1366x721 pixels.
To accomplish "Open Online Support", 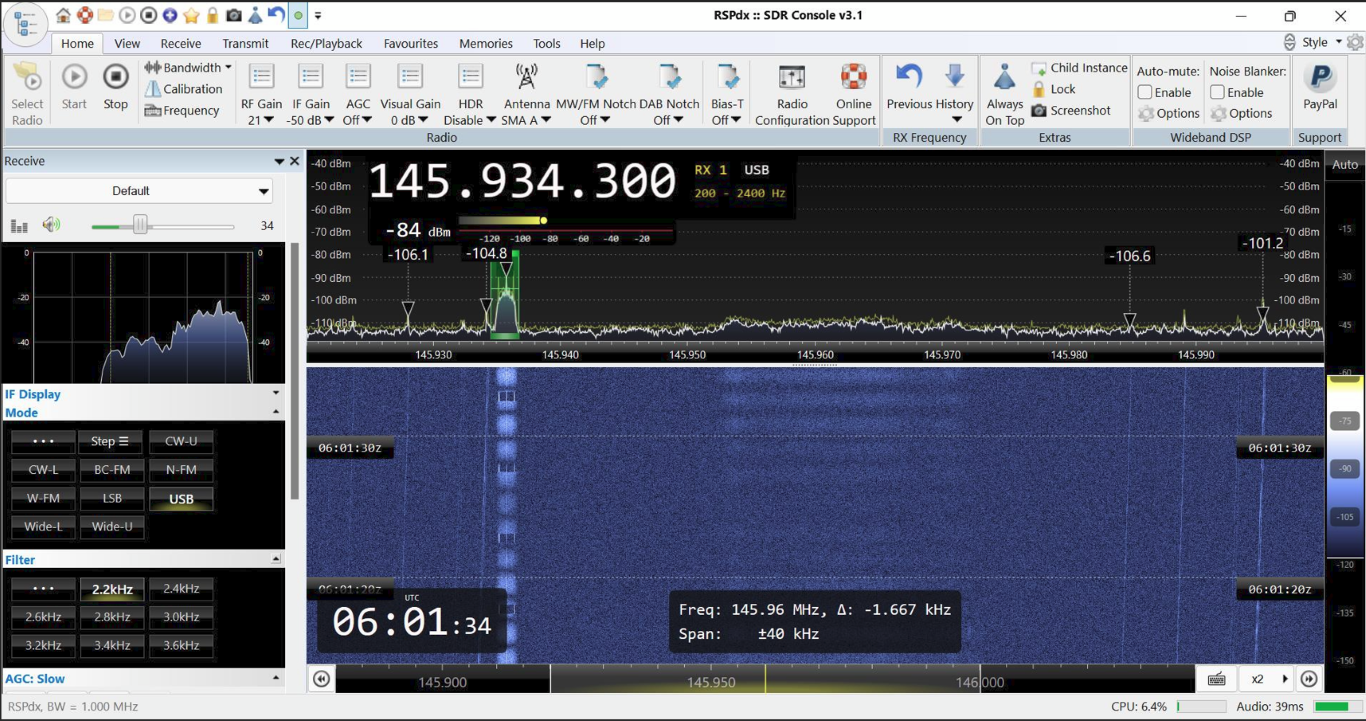I will pos(853,93).
